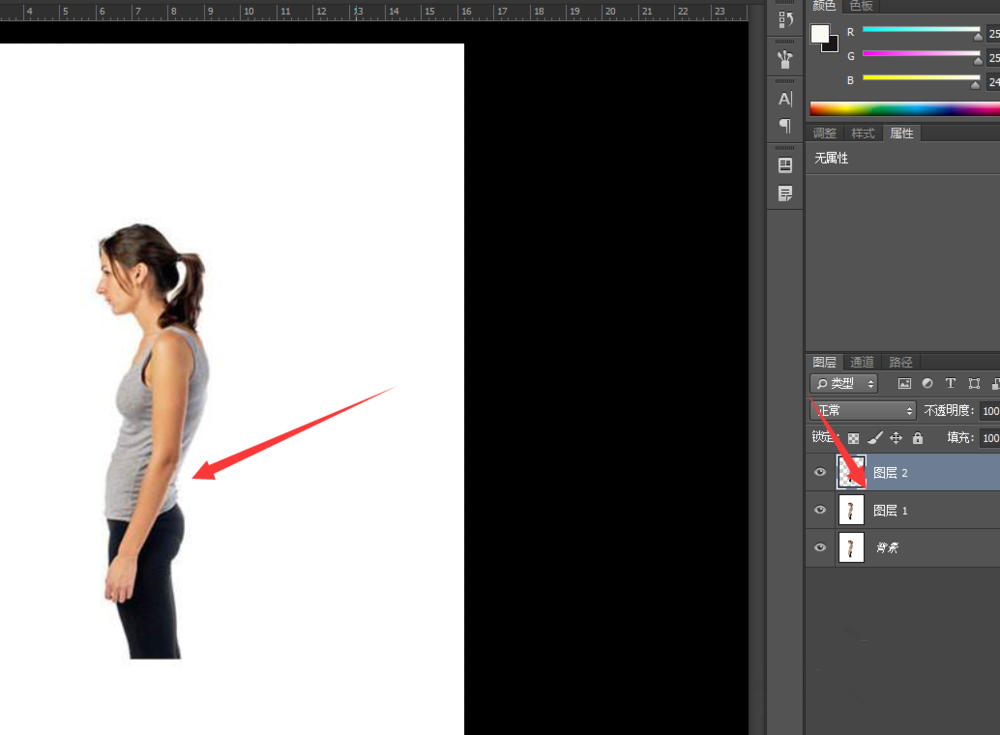
Task: Select the 背景 layer thumbnail
Action: (x=851, y=548)
